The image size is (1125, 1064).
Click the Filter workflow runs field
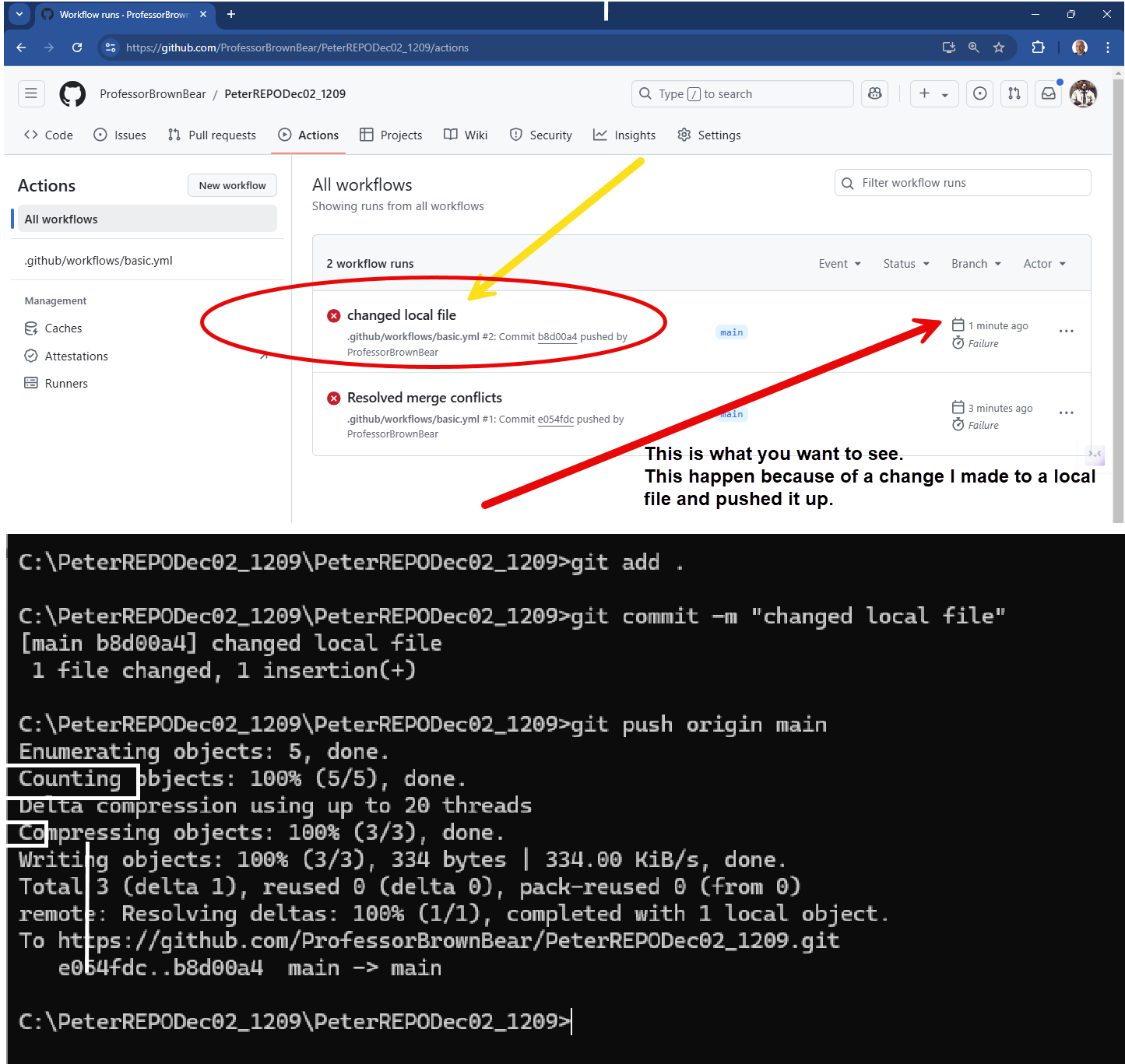pyautogui.click(x=962, y=182)
